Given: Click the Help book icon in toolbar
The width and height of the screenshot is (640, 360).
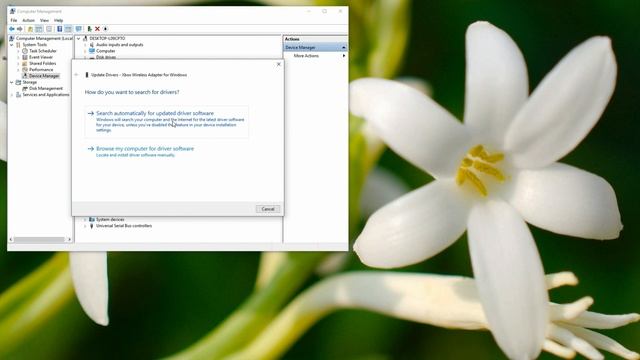Looking at the screenshot, I should coord(60,29).
